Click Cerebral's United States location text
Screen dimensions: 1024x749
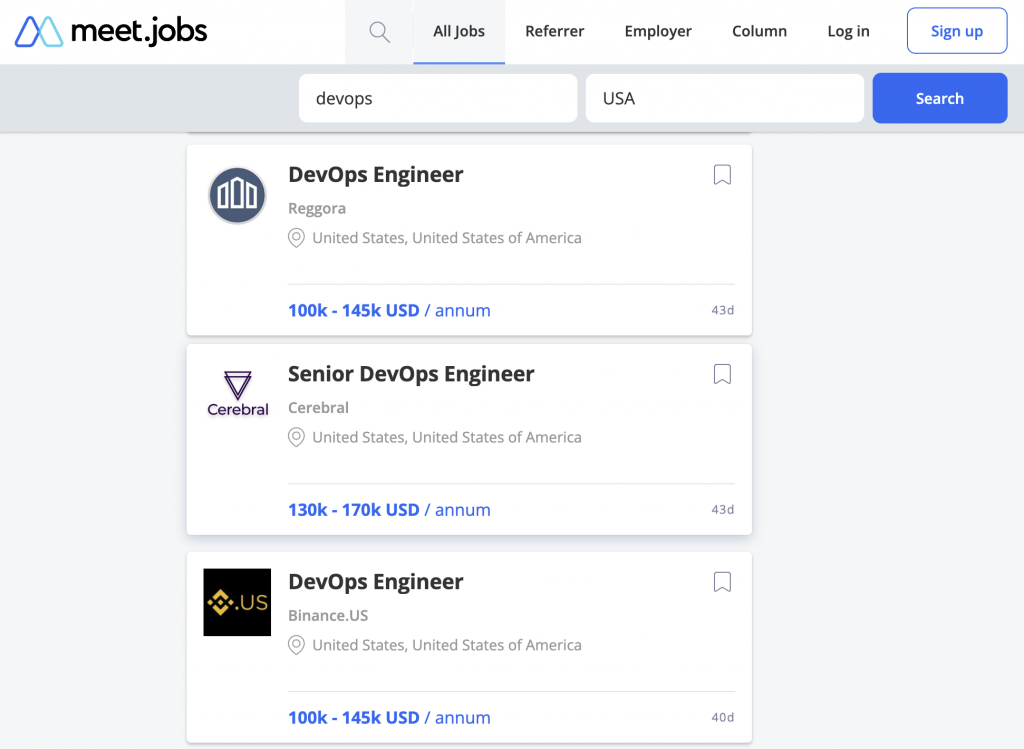pyautogui.click(x=447, y=437)
